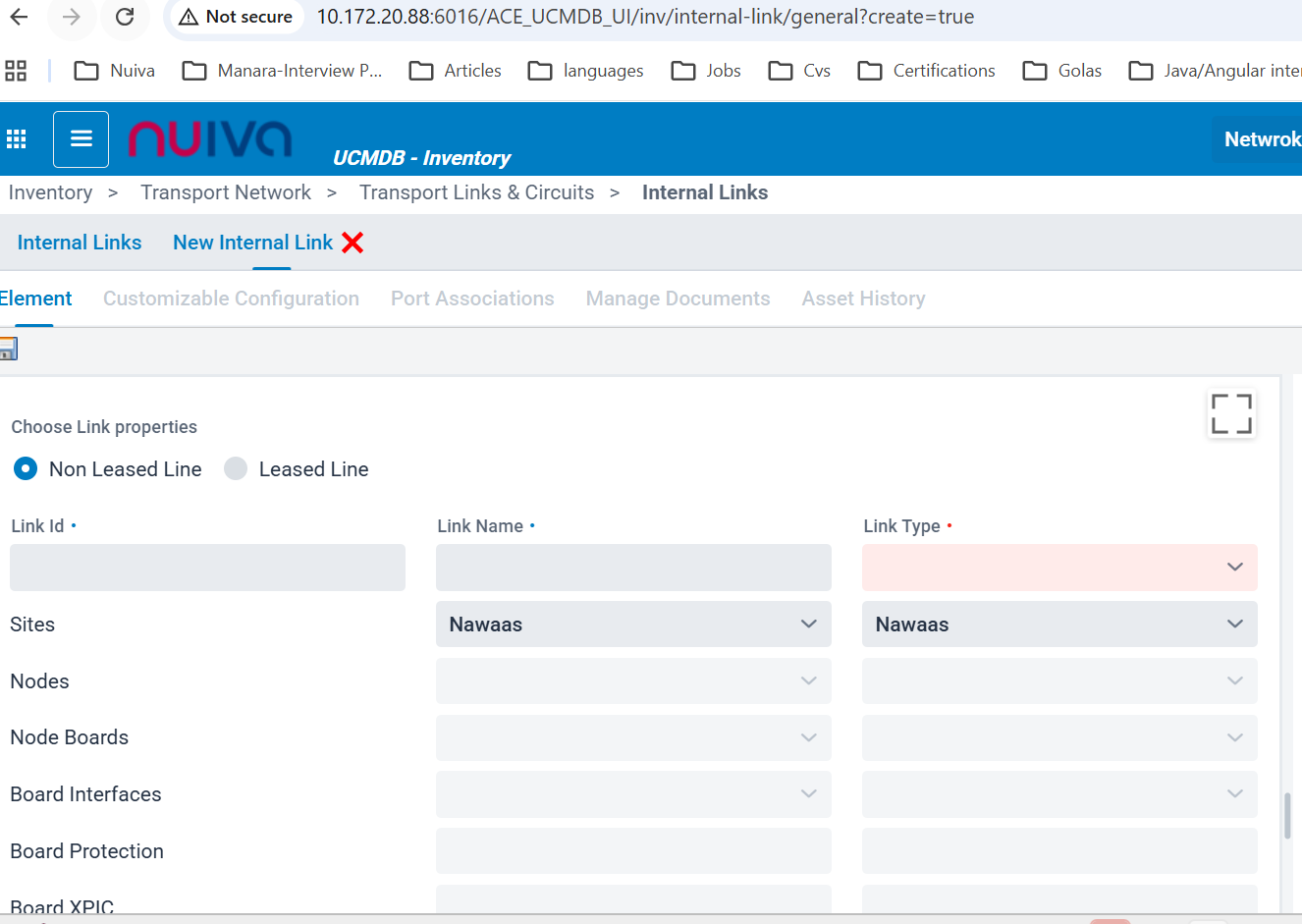Reload the browser page
Screen dimensions: 1302x924
tap(125, 17)
